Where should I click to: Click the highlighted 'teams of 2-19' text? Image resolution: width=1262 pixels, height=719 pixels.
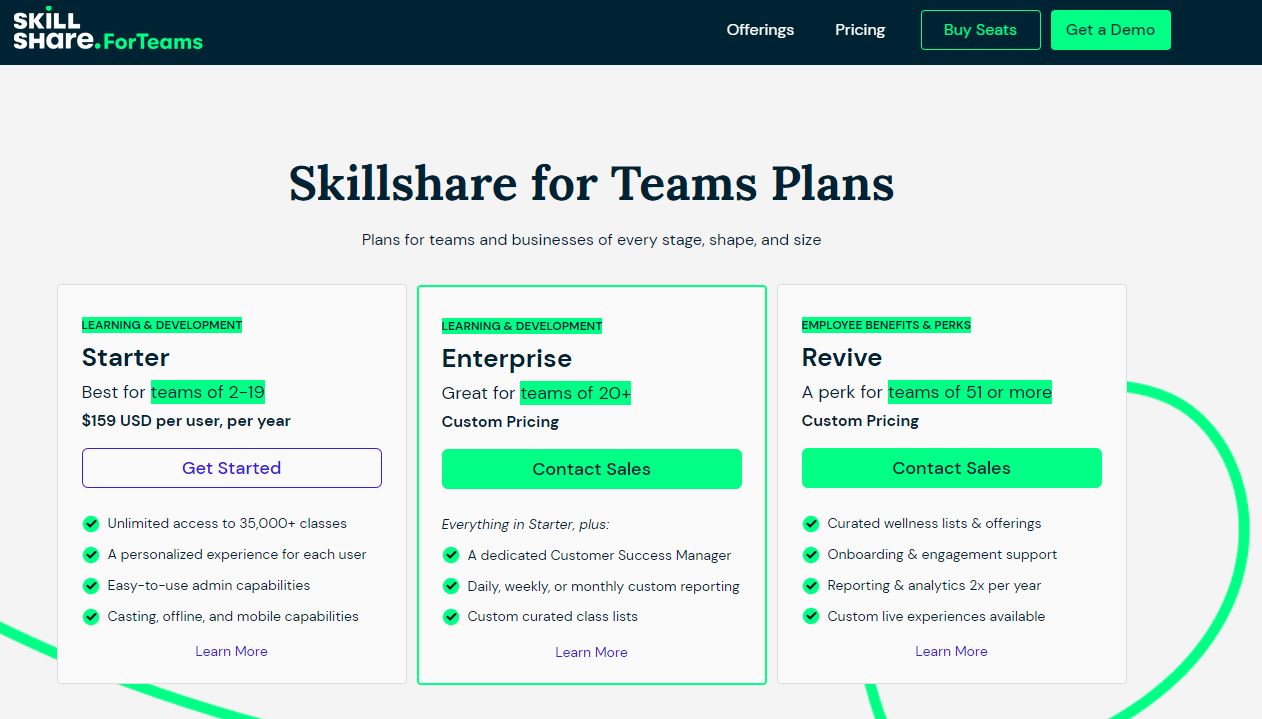point(208,392)
